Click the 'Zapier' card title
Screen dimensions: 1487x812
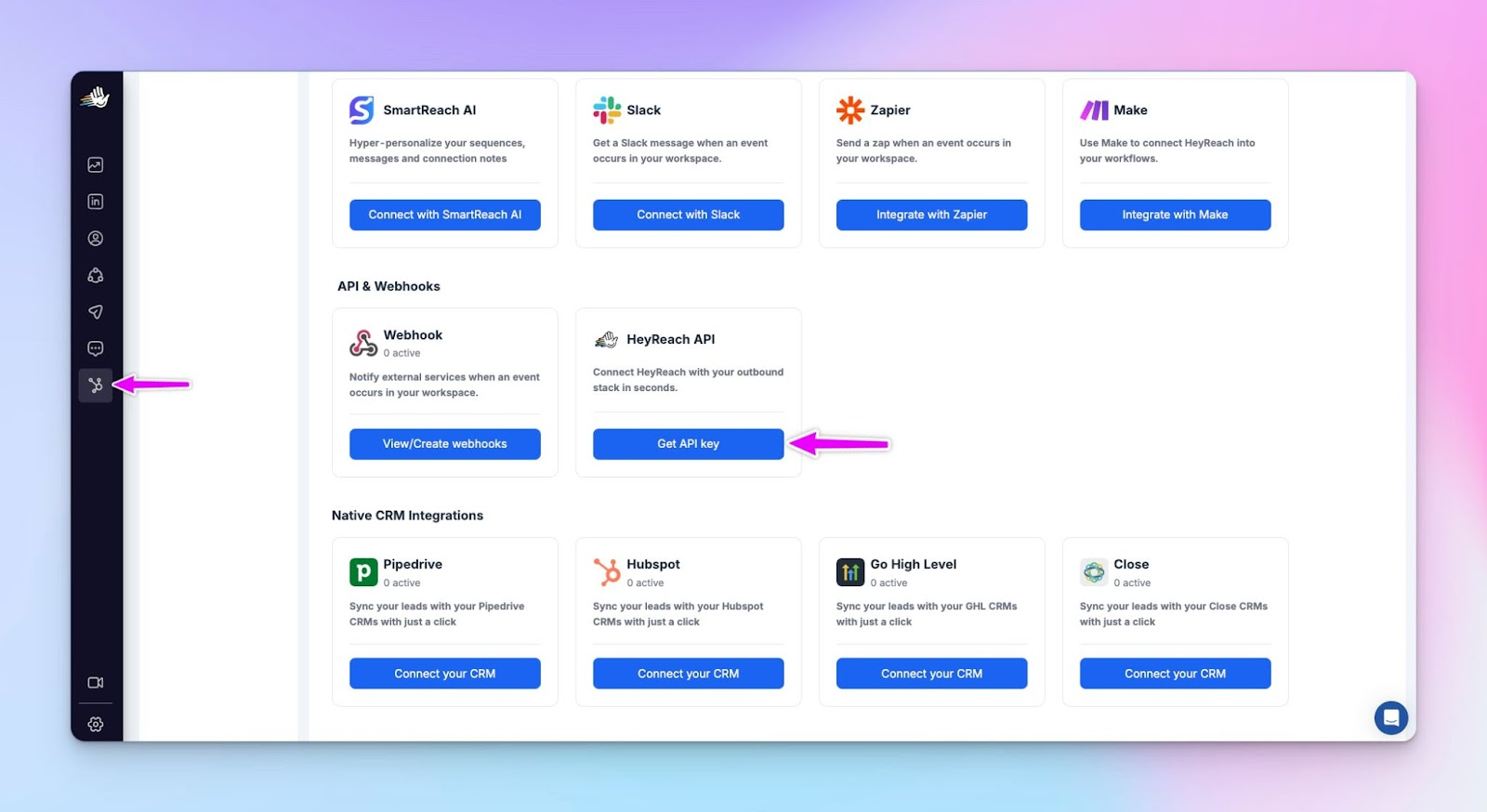click(x=890, y=110)
